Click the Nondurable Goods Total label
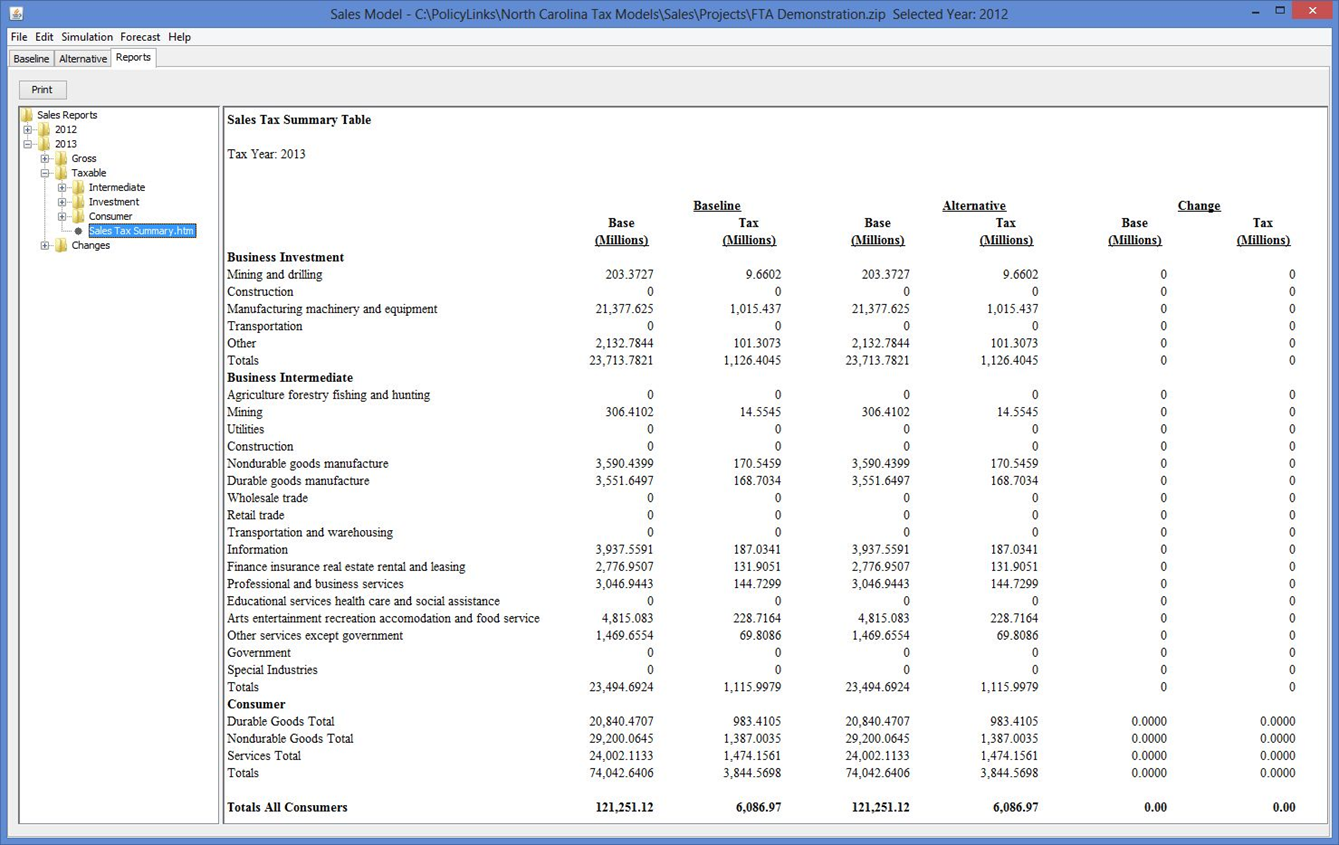 pos(290,739)
